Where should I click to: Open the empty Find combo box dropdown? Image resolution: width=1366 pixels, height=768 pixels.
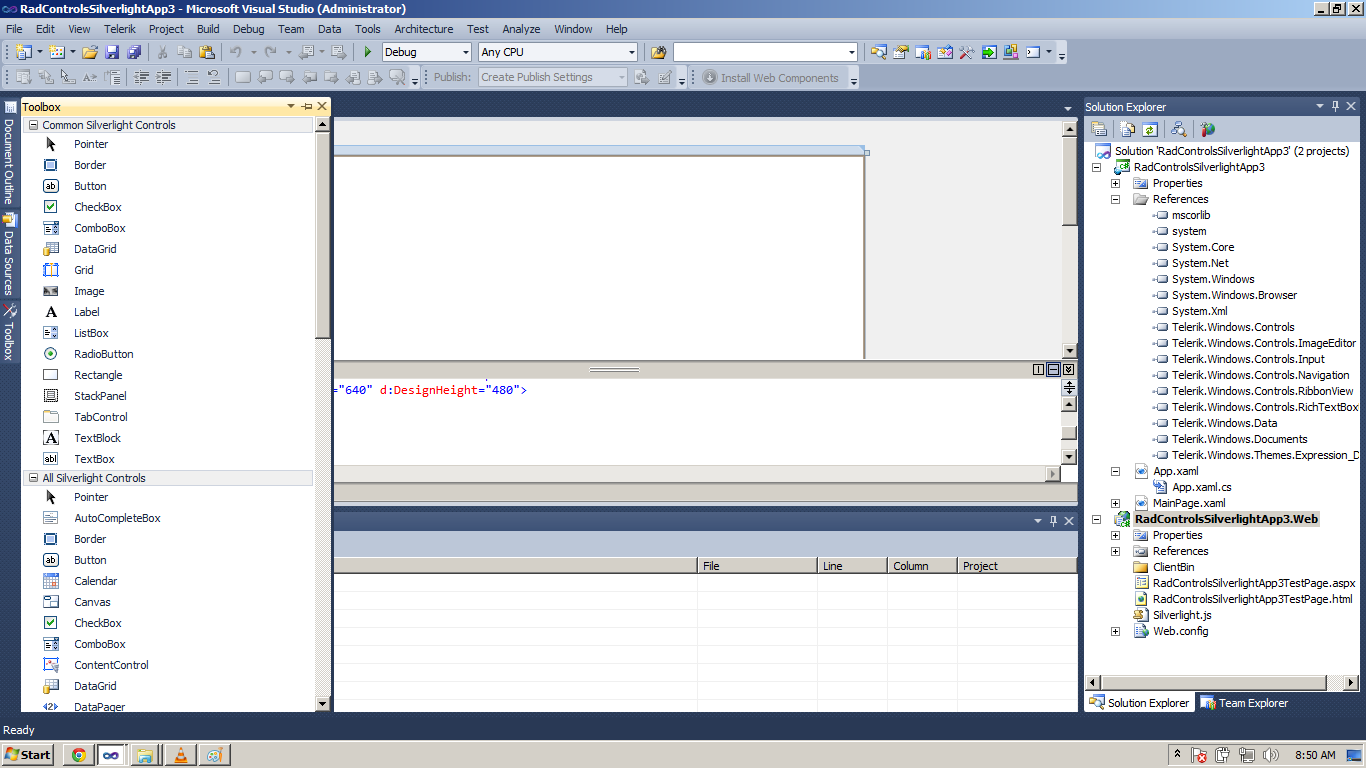tap(851, 52)
